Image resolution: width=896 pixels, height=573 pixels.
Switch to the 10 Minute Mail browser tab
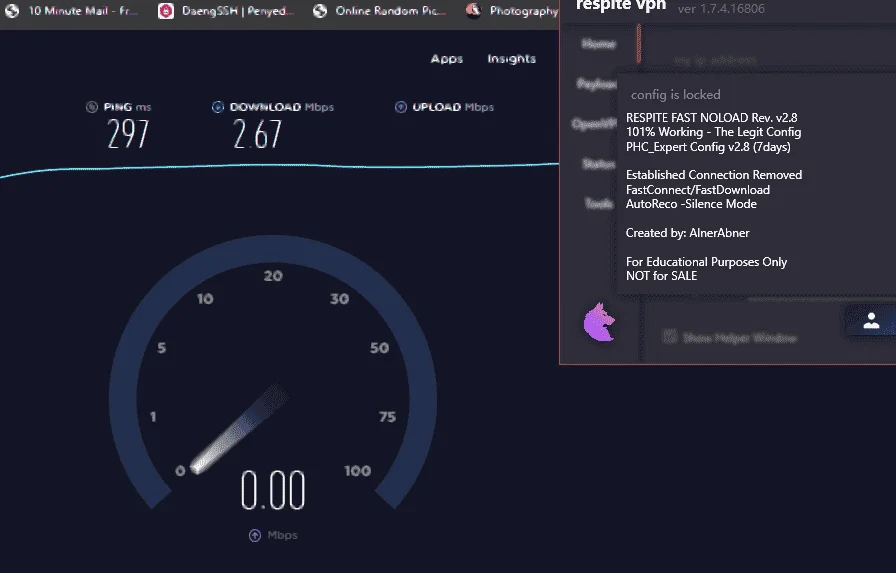(71, 11)
